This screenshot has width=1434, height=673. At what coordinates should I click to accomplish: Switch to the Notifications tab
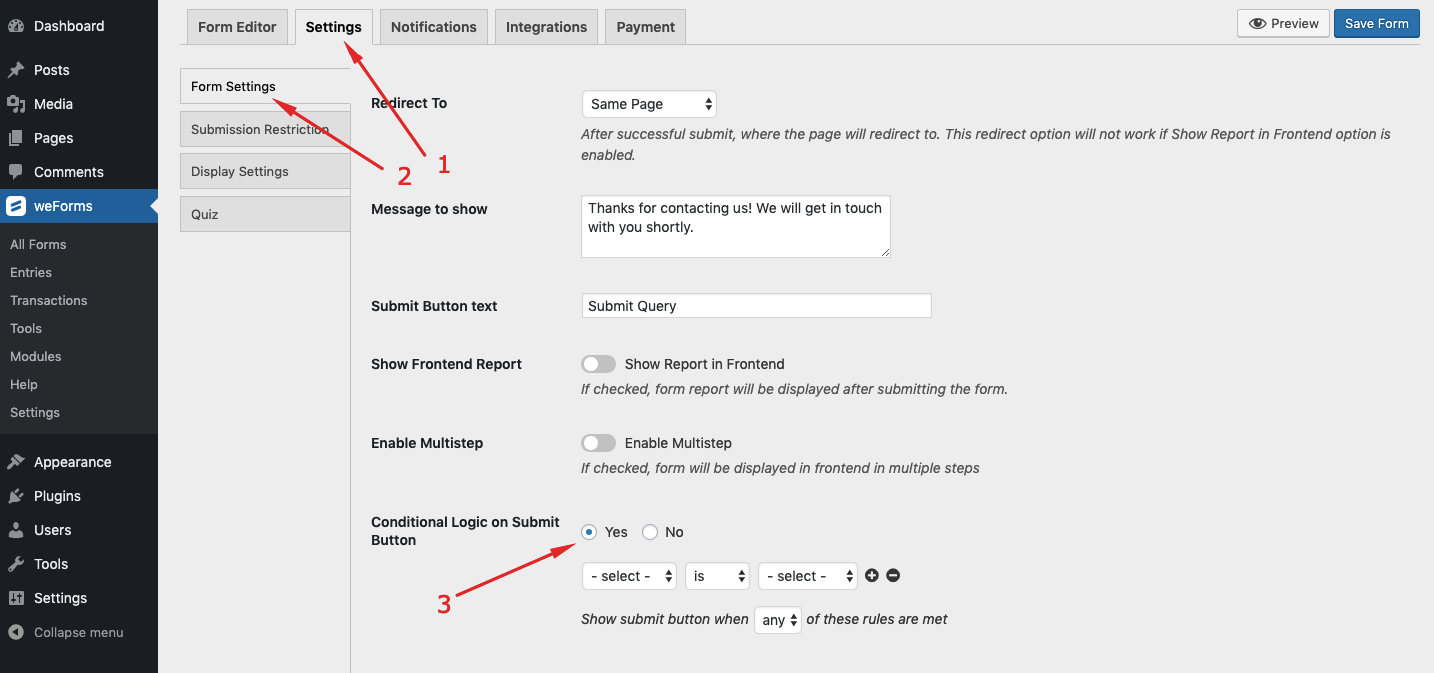pos(433,27)
